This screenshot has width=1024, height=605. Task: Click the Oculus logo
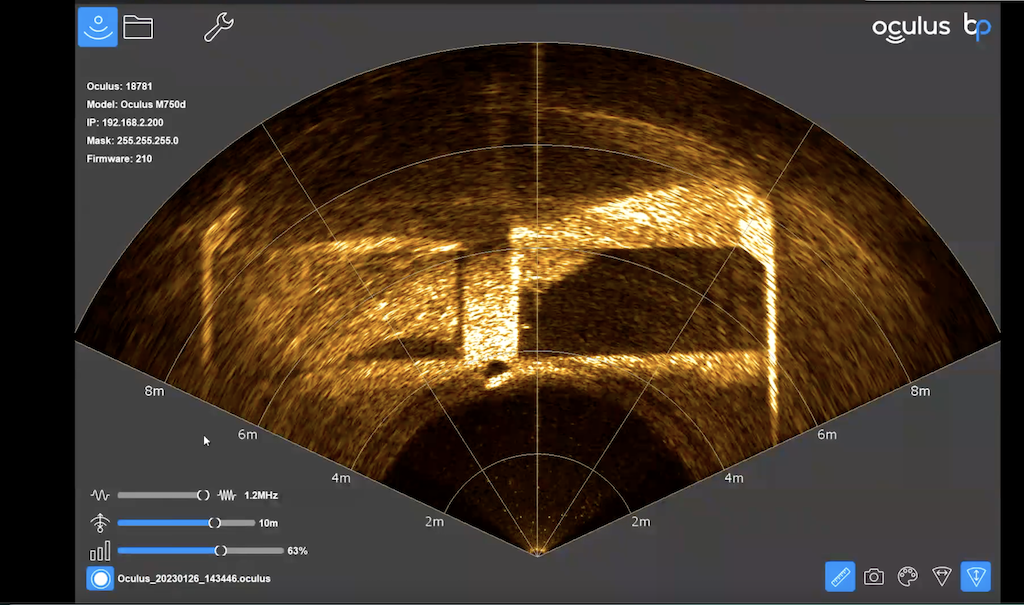911,28
